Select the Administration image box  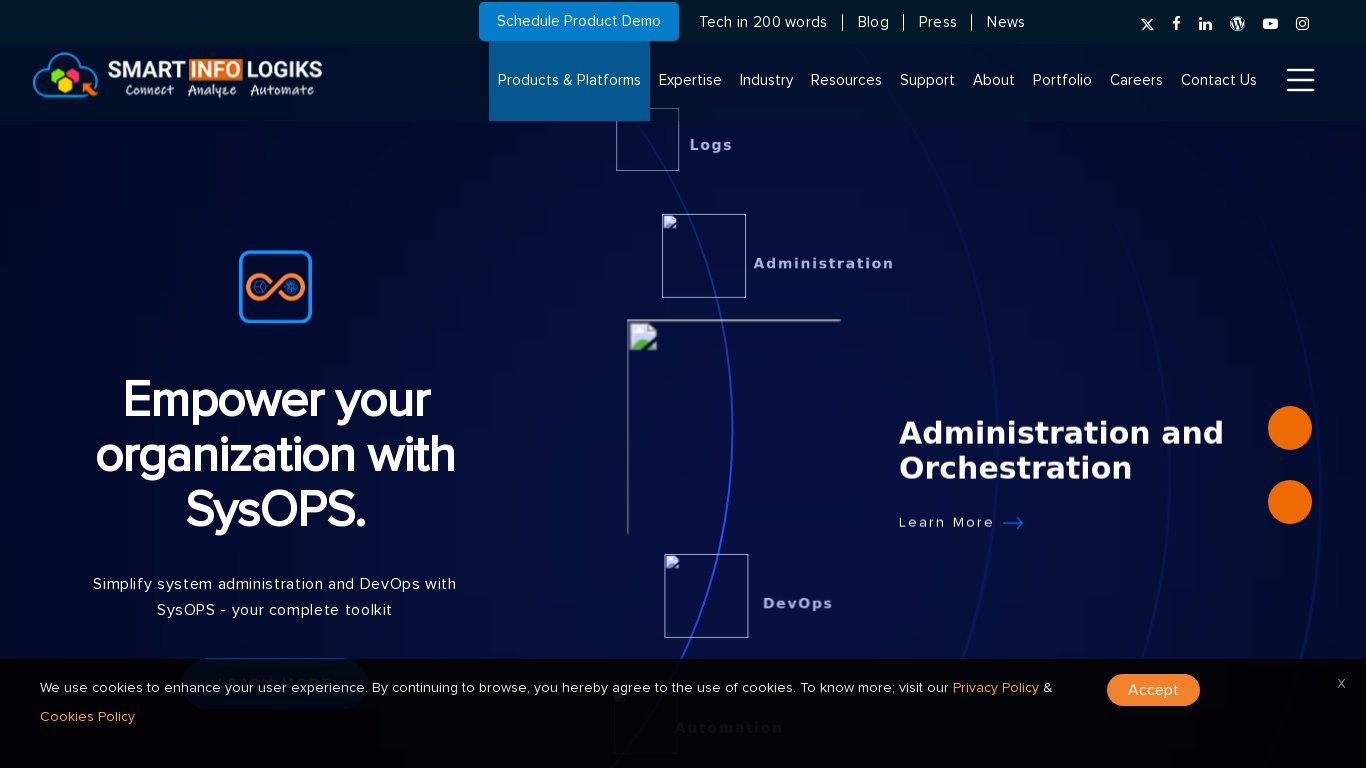704,256
